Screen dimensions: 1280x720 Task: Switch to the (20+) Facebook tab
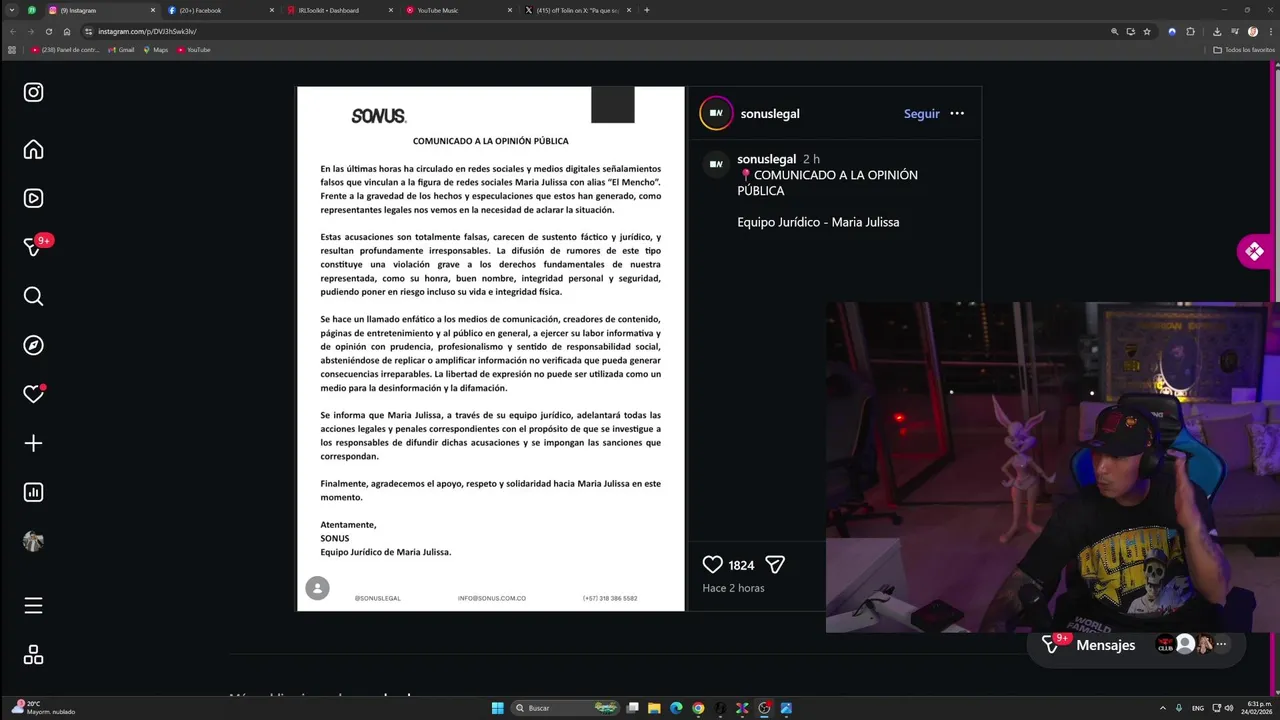(x=220, y=10)
